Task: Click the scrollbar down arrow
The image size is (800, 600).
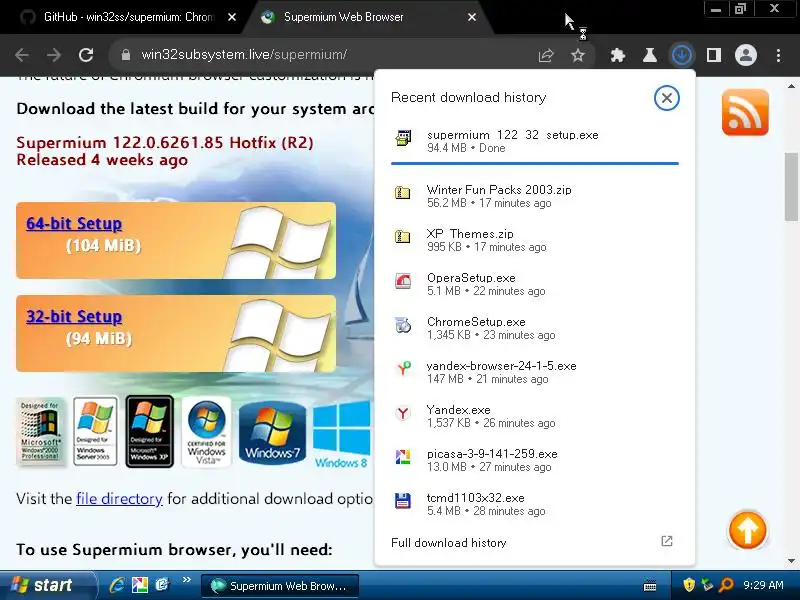Action: pyautogui.click(x=791, y=560)
